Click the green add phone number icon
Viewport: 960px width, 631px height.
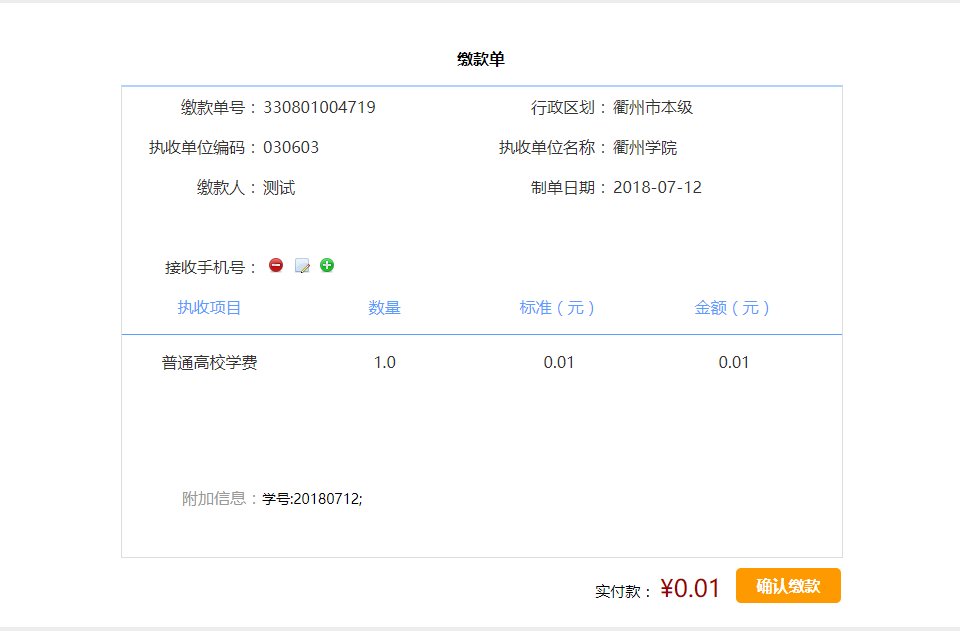(x=327, y=265)
